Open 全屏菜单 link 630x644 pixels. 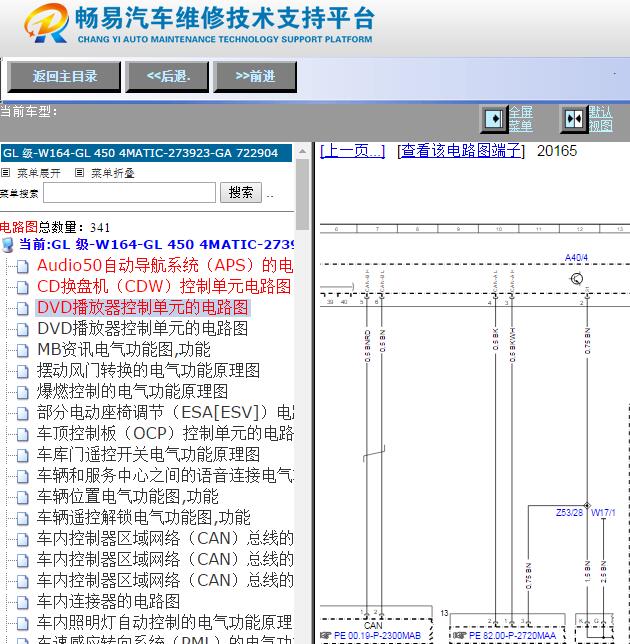(521, 119)
